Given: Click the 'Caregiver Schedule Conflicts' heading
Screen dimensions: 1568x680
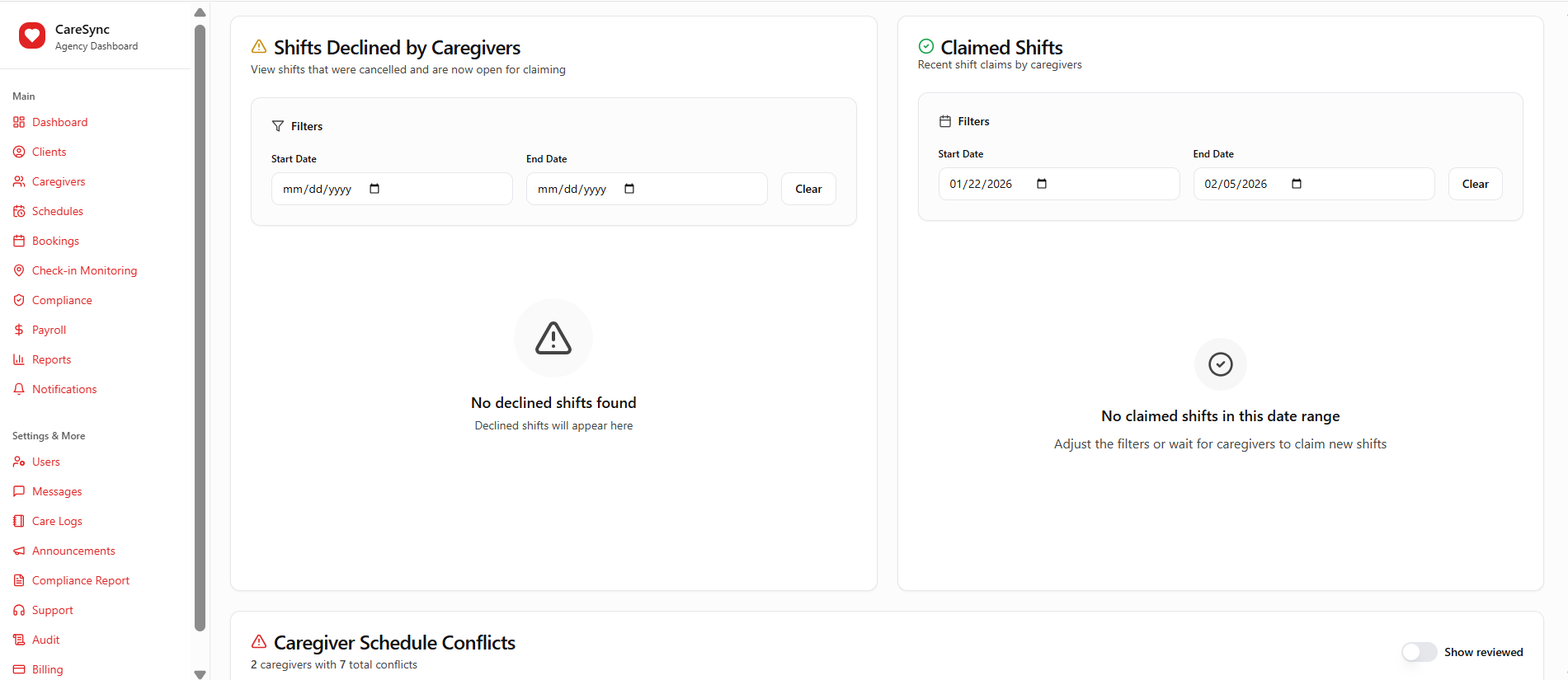Looking at the screenshot, I should pos(394,642).
